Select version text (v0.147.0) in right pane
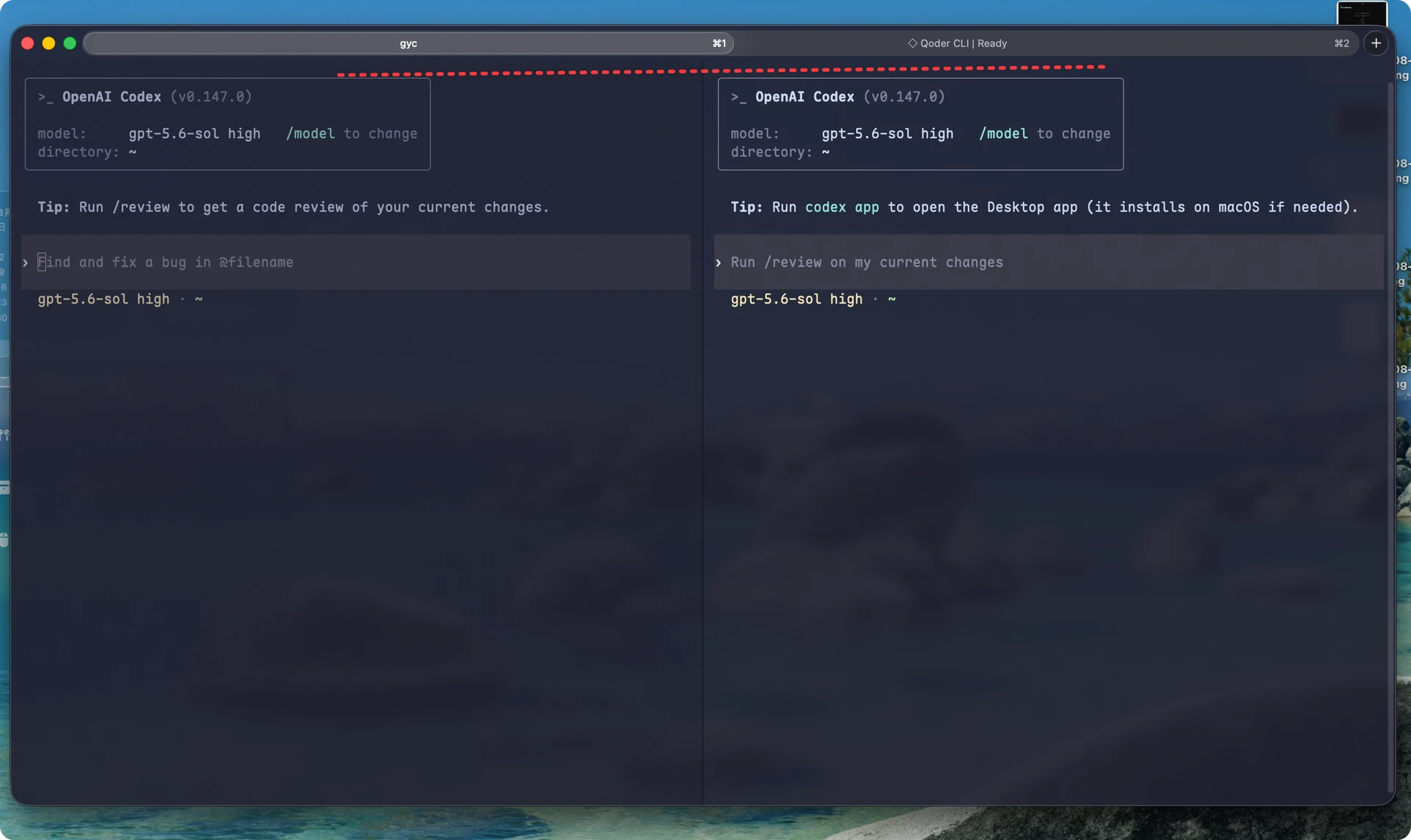 [904, 97]
